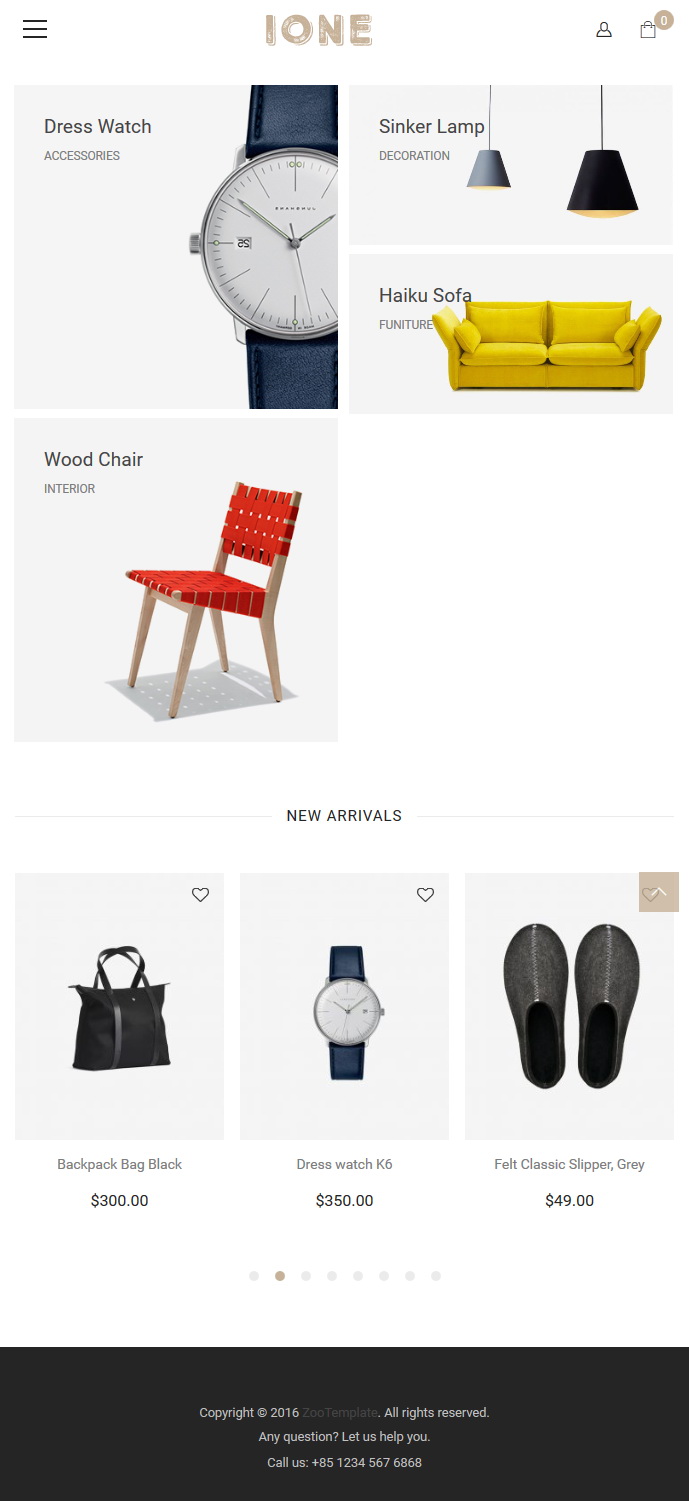Add Backpack Bag Black to wishlist heart
The width and height of the screenshot is (689, 1501).
200,895
